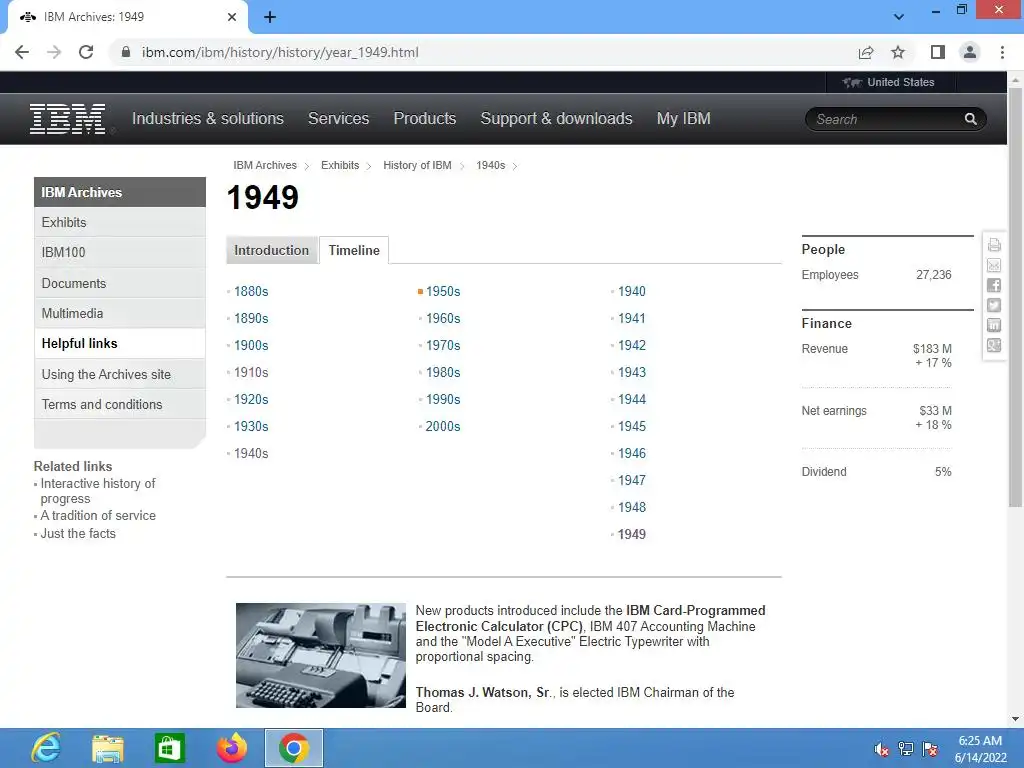1024x768 pixels.
Task: Open History of IBM breadcrumb
Action: tap(417, 165)
